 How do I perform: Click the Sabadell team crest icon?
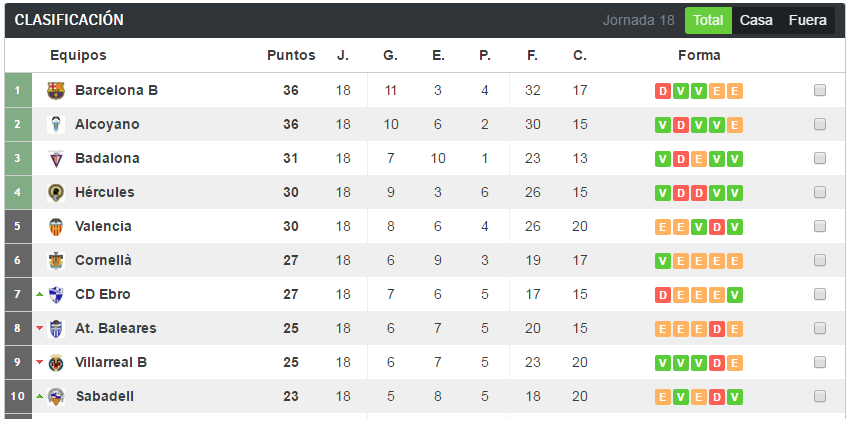(56, 396)
